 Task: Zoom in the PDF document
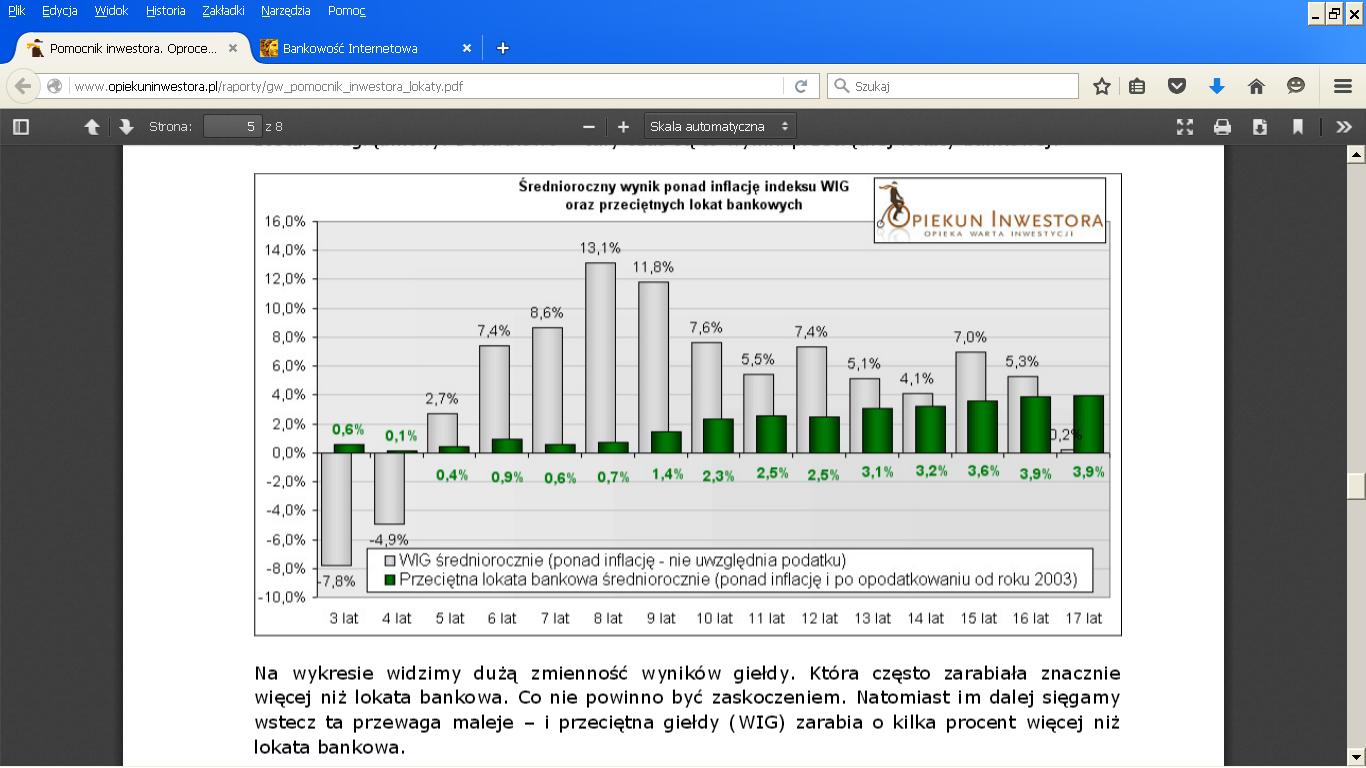[623, 127]
